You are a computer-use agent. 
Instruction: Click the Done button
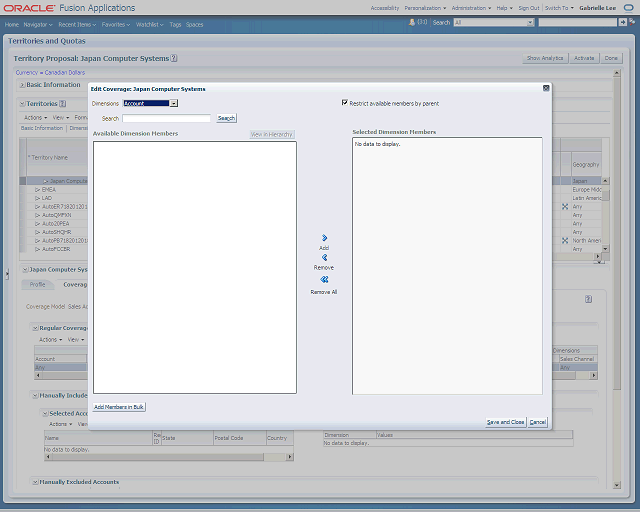click(x=611, y=58)
